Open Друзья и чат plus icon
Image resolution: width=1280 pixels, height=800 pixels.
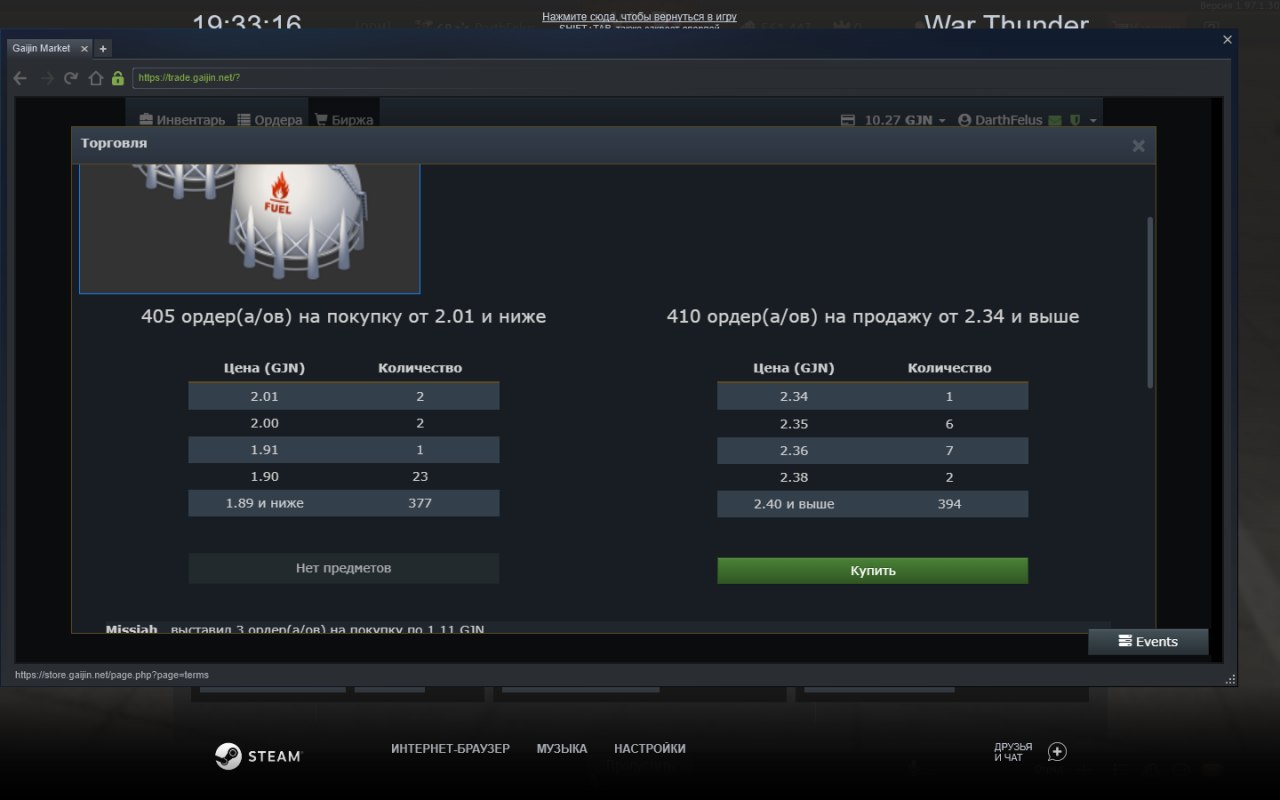point(1057,752)
